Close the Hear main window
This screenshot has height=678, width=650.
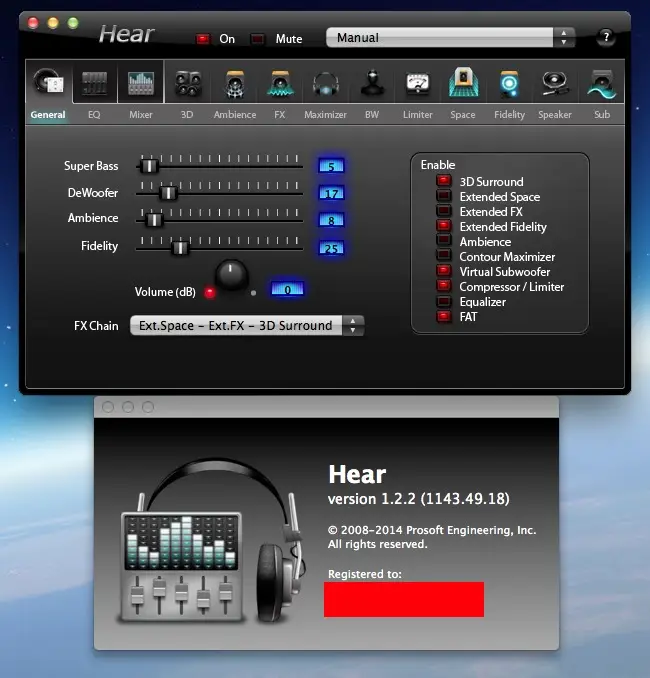pos(33,23)
